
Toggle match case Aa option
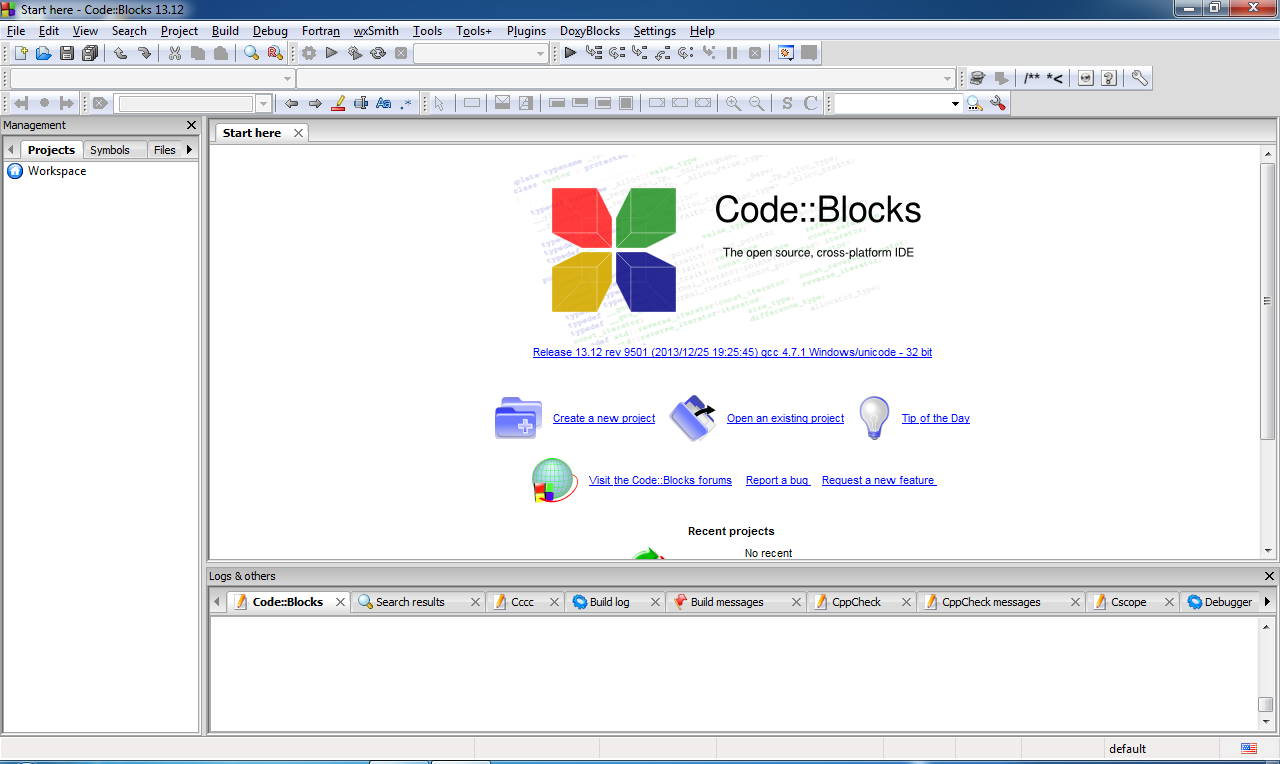pos(384,103)
